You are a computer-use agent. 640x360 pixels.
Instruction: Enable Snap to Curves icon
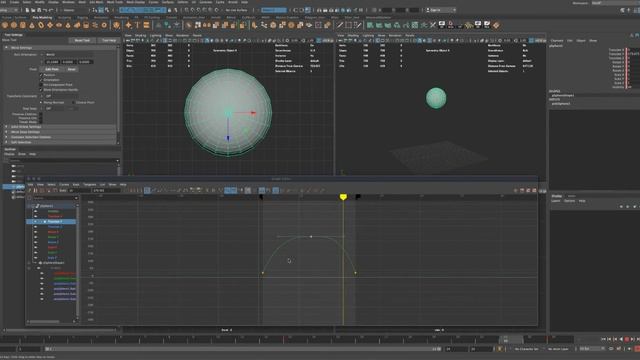coord(193,10)
